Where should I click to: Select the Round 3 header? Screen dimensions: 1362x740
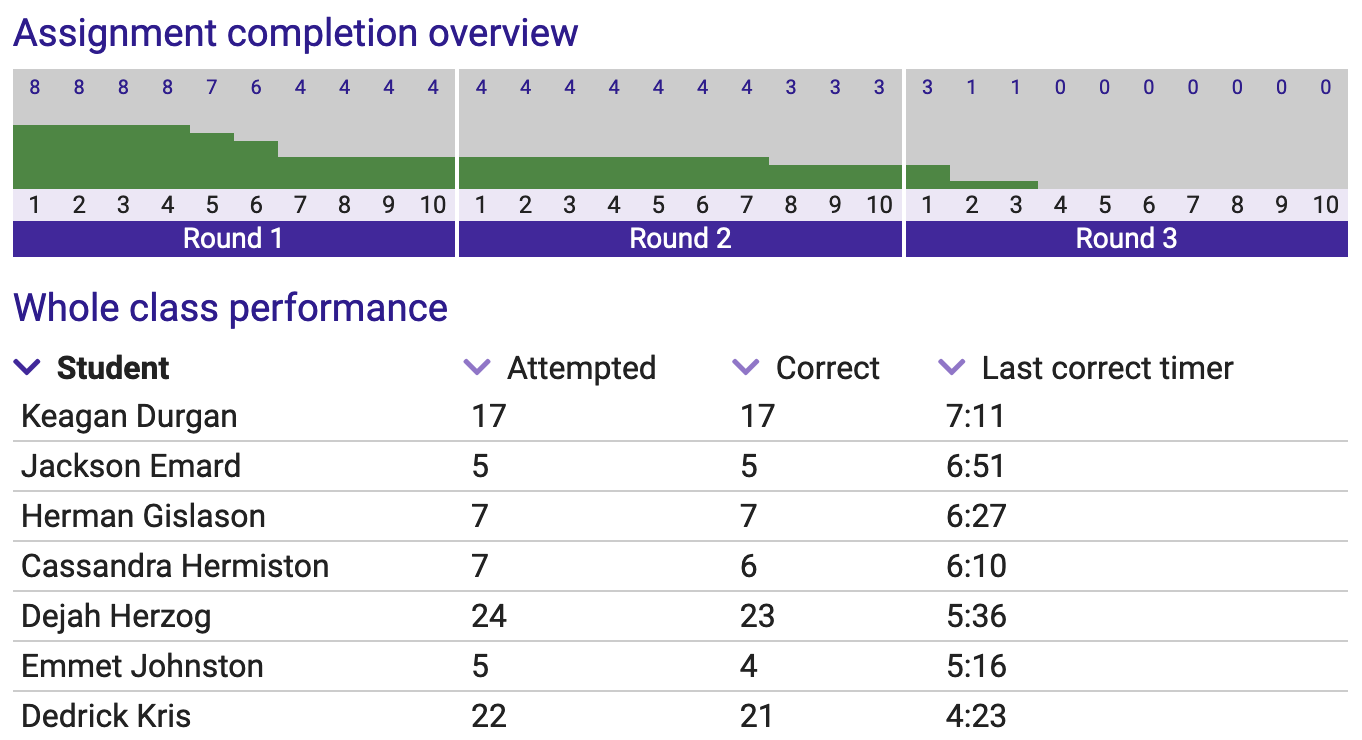point(1127,238)
